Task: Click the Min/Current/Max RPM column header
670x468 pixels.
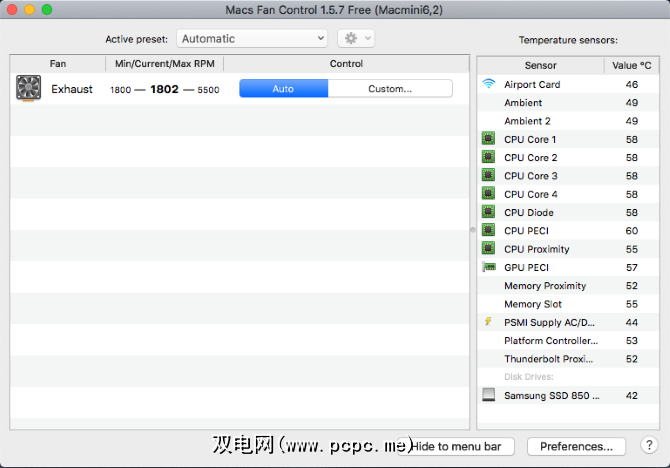Action: (165, 64)
